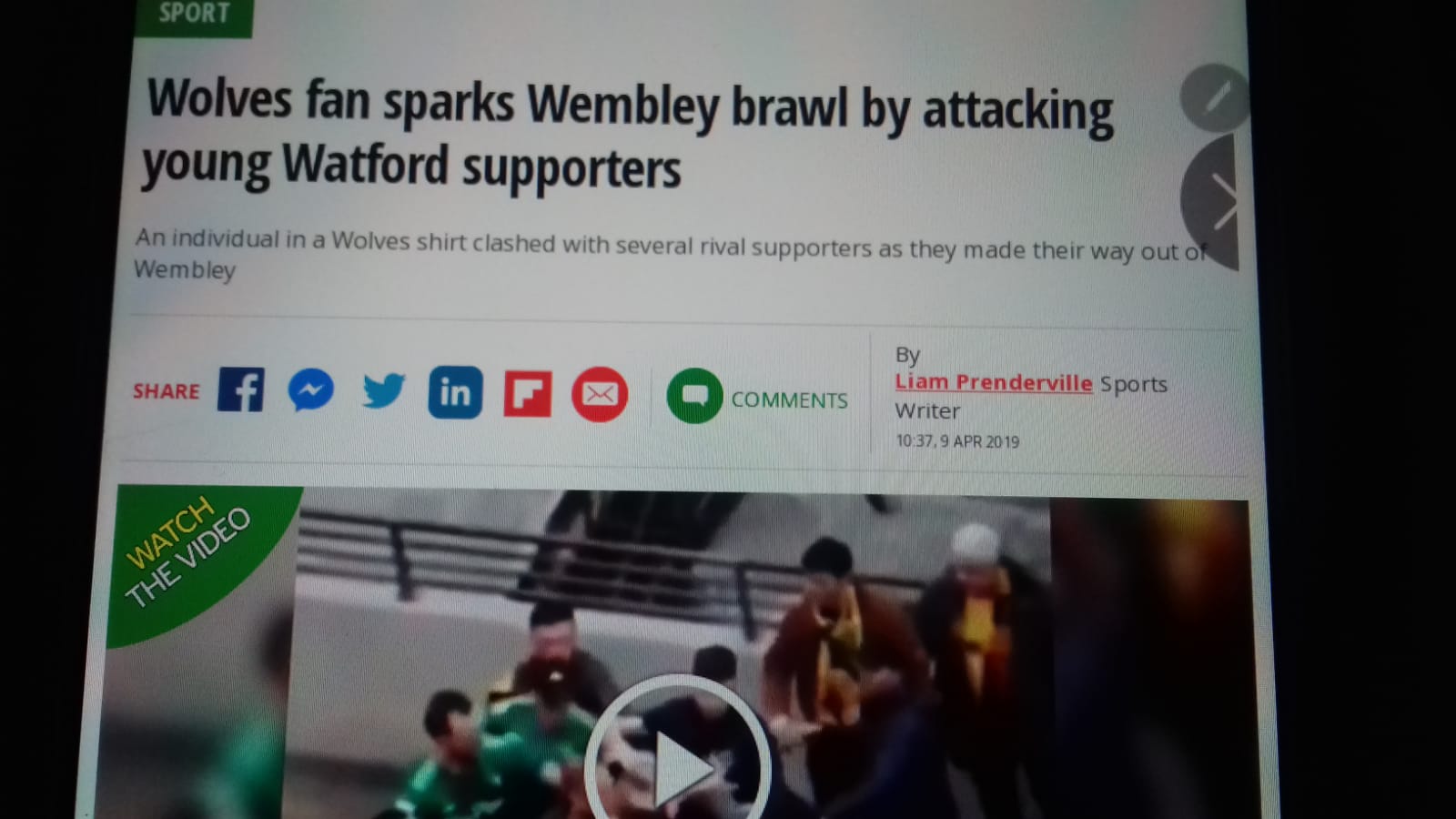Click the article timestamp 9 APR 2019

pos(957,441)
